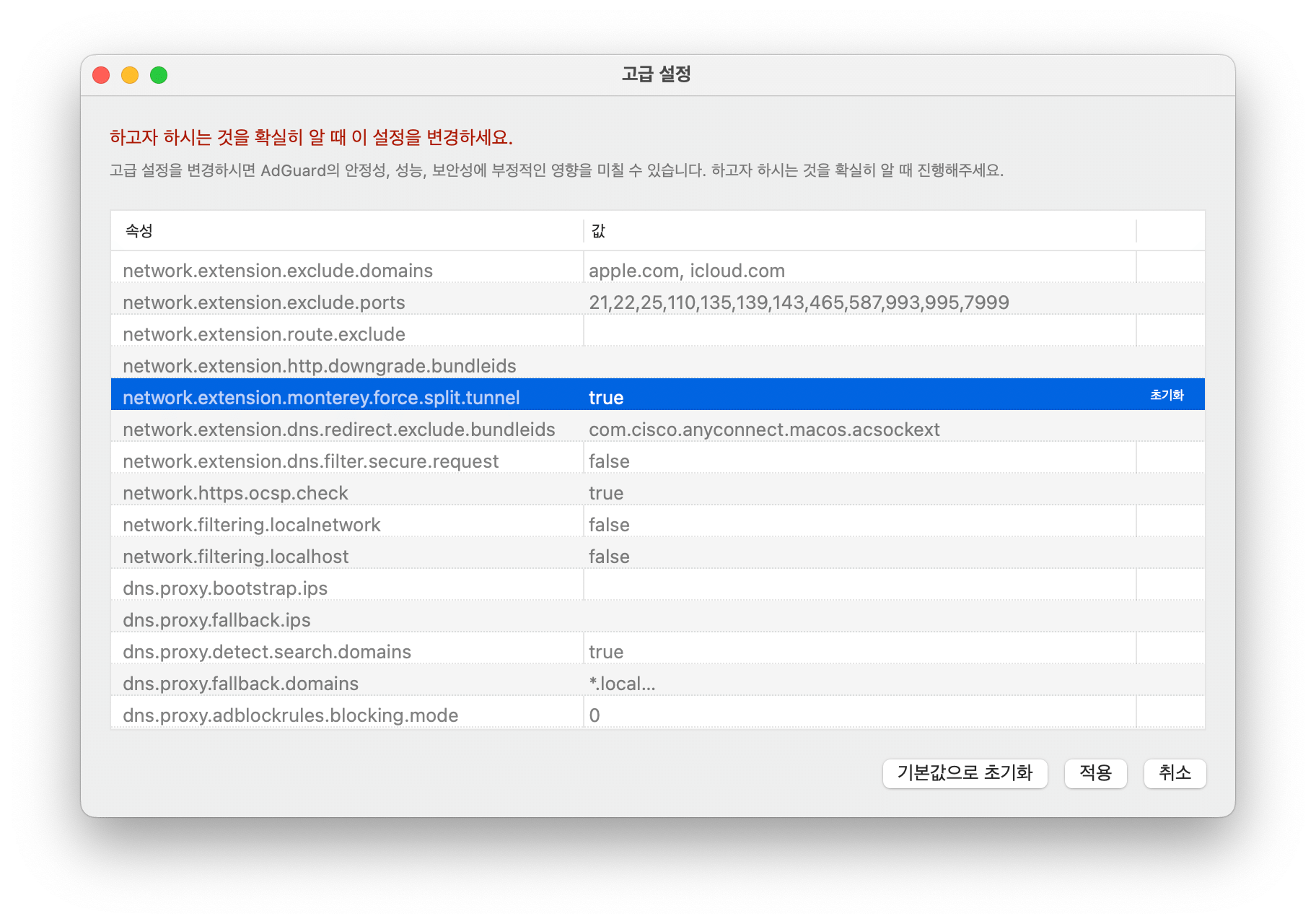
Task: Select network.extension.dns.filter.secure.request property
Action: (x=311, y=461)
